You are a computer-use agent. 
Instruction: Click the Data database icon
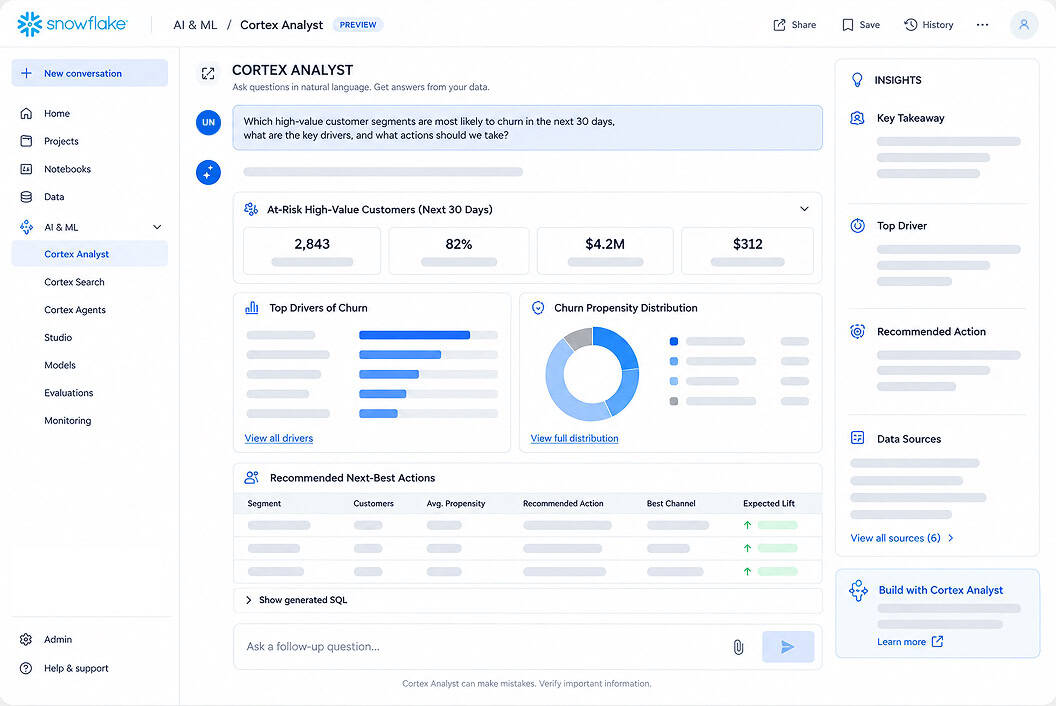(26, 197)
